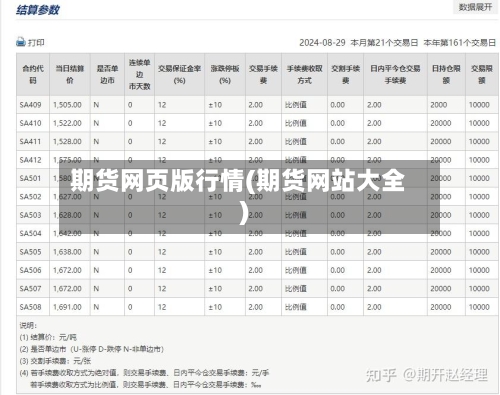This screenshot has width=500, height=395.
Task: Click the 日内平今仓交易手续费 column header
Action: 395,74
